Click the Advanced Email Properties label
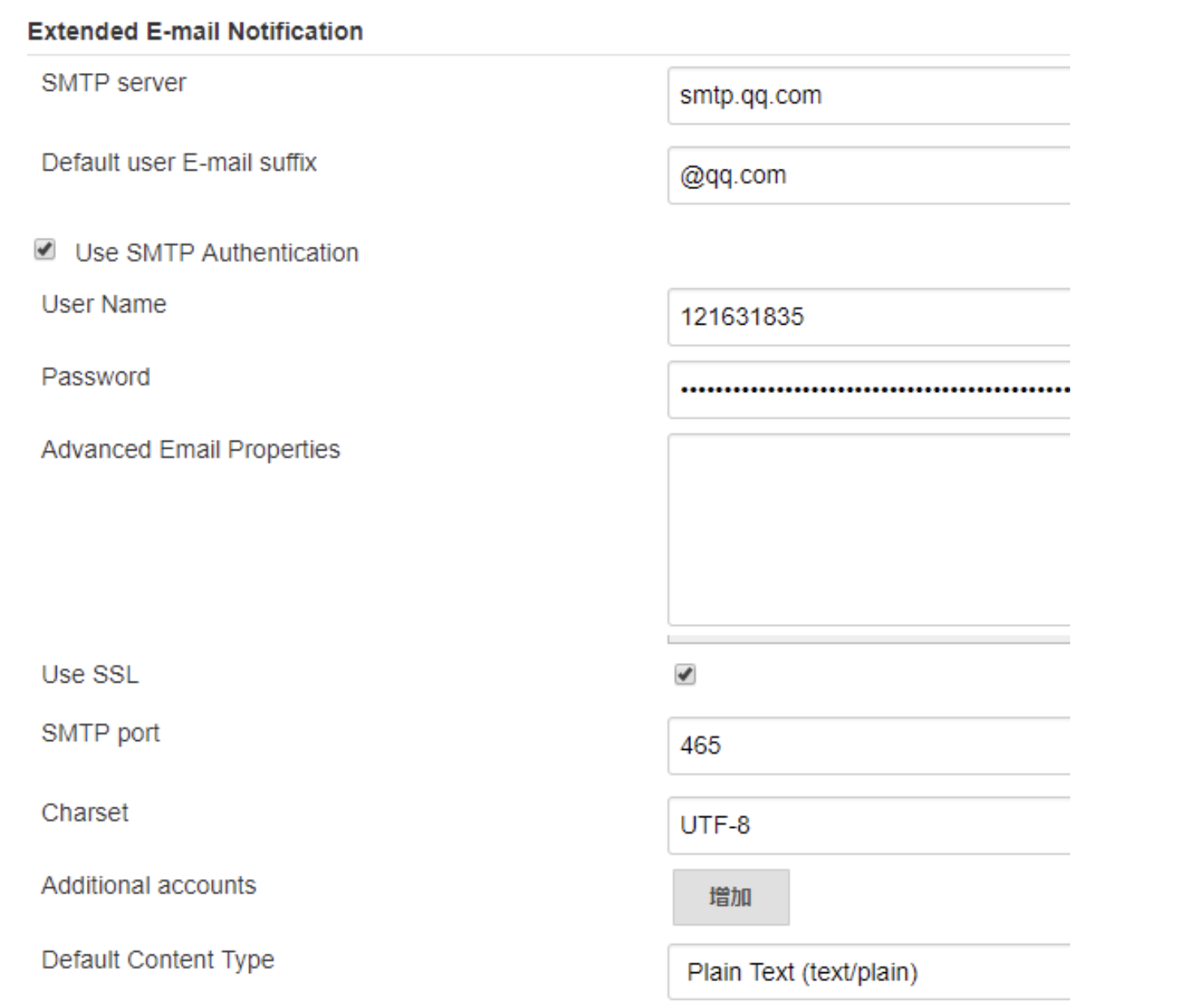This screenshot has width=1192, height=1008. point(191,450)
